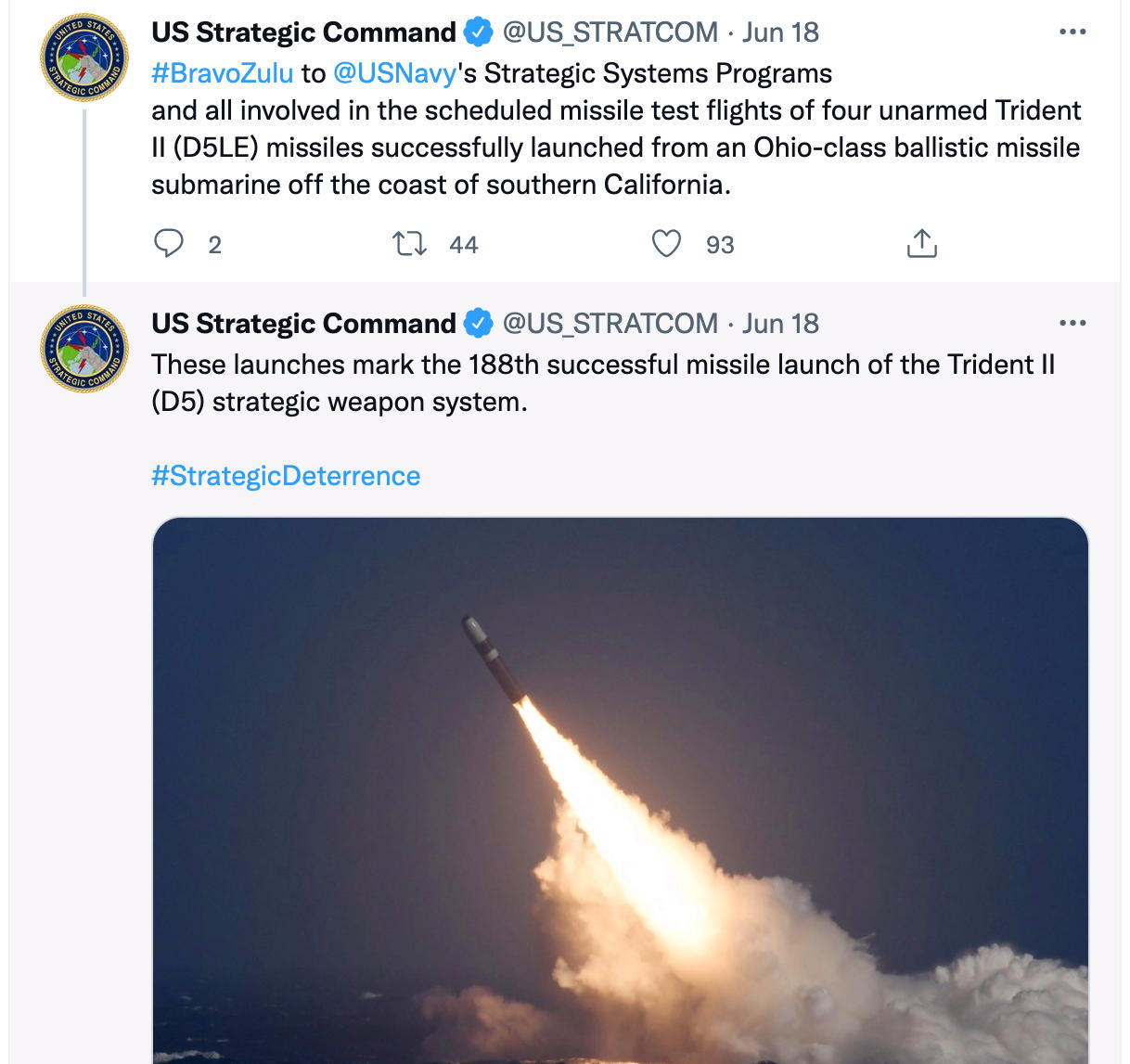Click the first tweet's US Strategic Command avatar
The height and width of the screenshot is (1064, 1130).
[84, 58]
